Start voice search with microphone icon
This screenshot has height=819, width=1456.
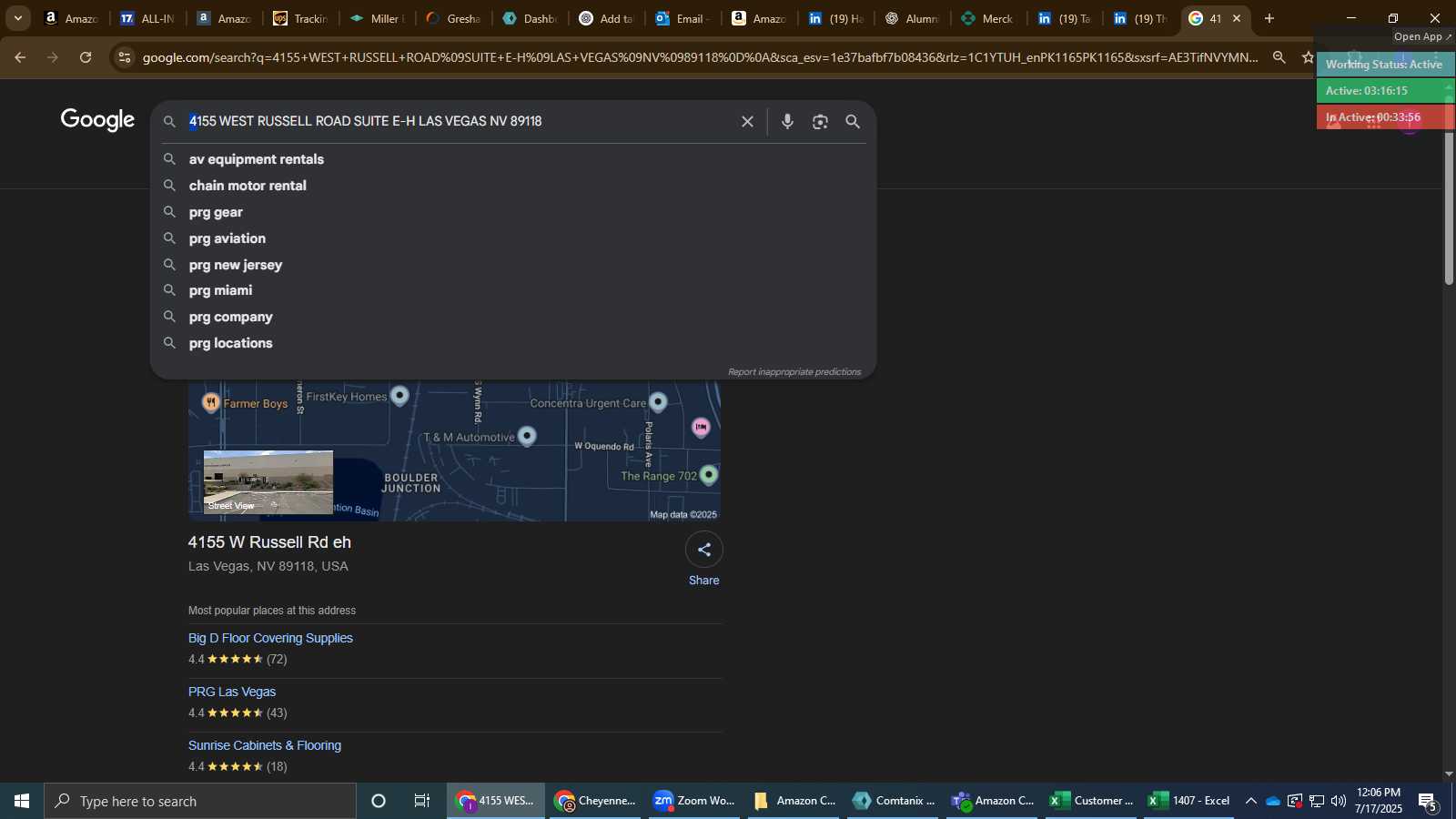click(787, 121)
